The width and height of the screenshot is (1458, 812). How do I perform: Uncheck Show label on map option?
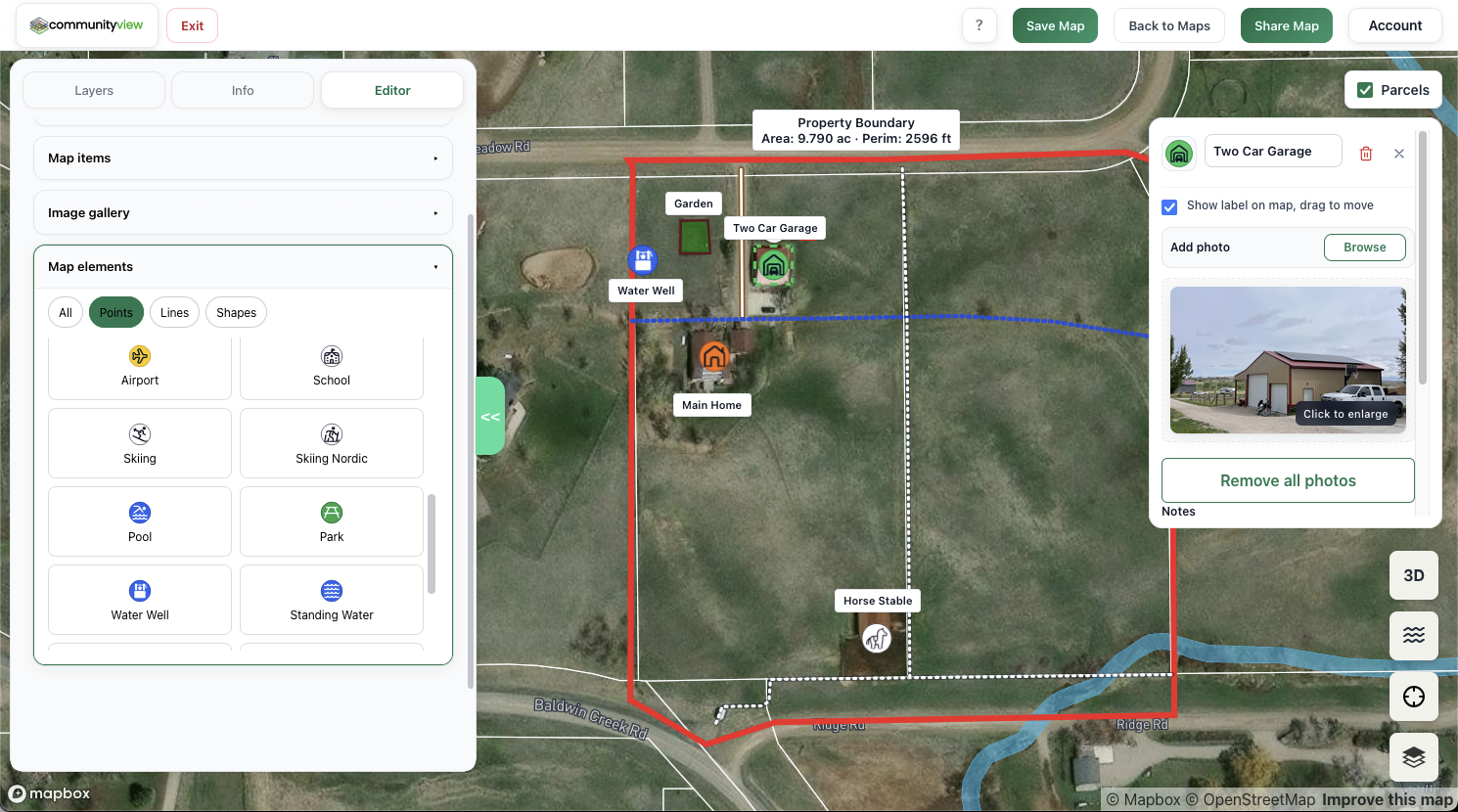[1169, 206]
